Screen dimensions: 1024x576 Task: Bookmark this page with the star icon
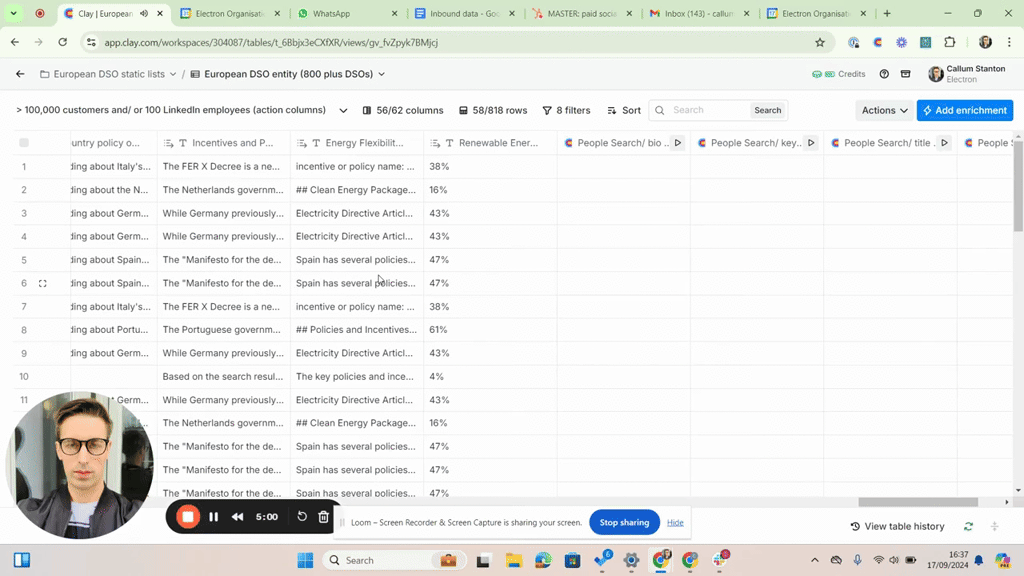820,43
